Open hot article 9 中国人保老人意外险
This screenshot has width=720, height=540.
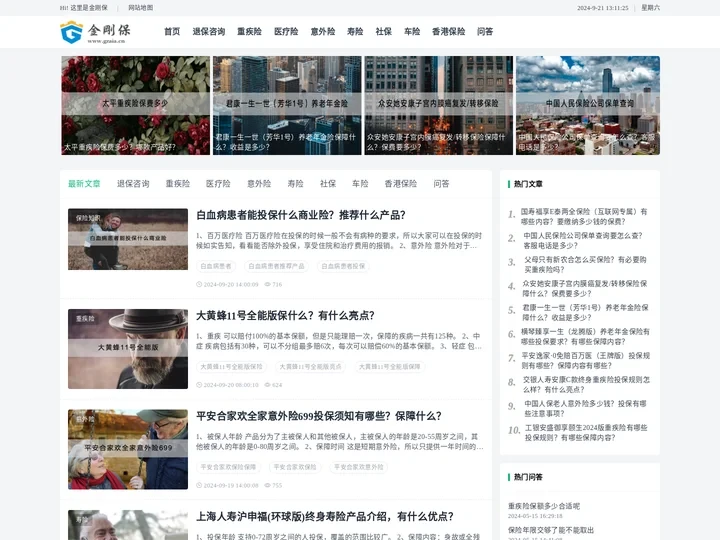(585, 408)
